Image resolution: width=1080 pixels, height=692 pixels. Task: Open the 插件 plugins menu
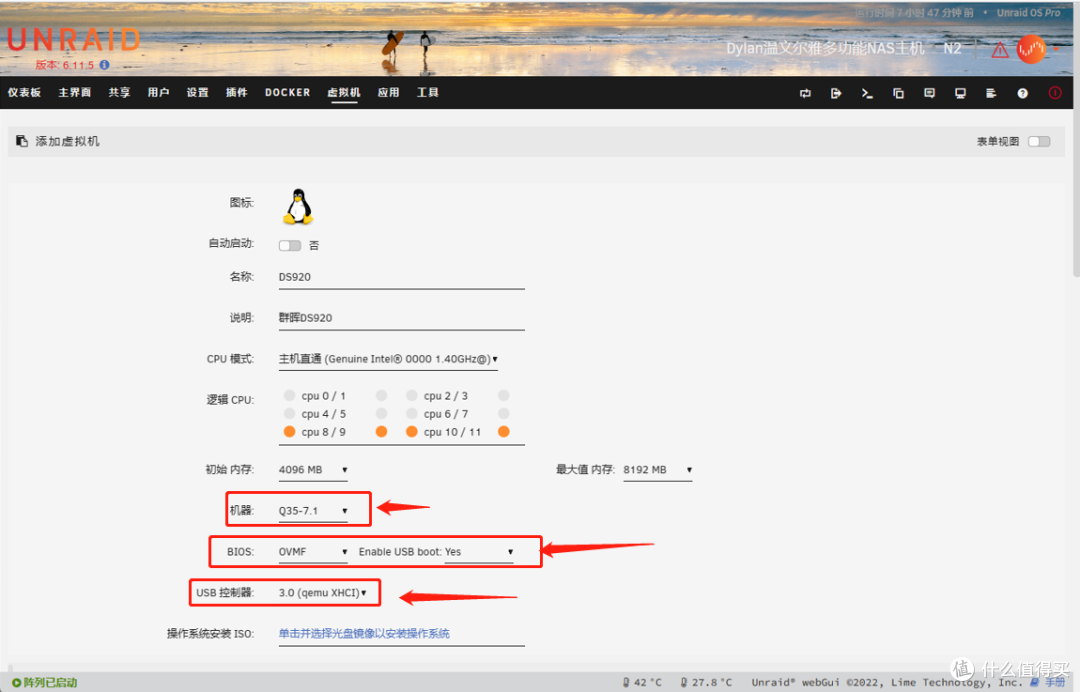tap(237, 92)
